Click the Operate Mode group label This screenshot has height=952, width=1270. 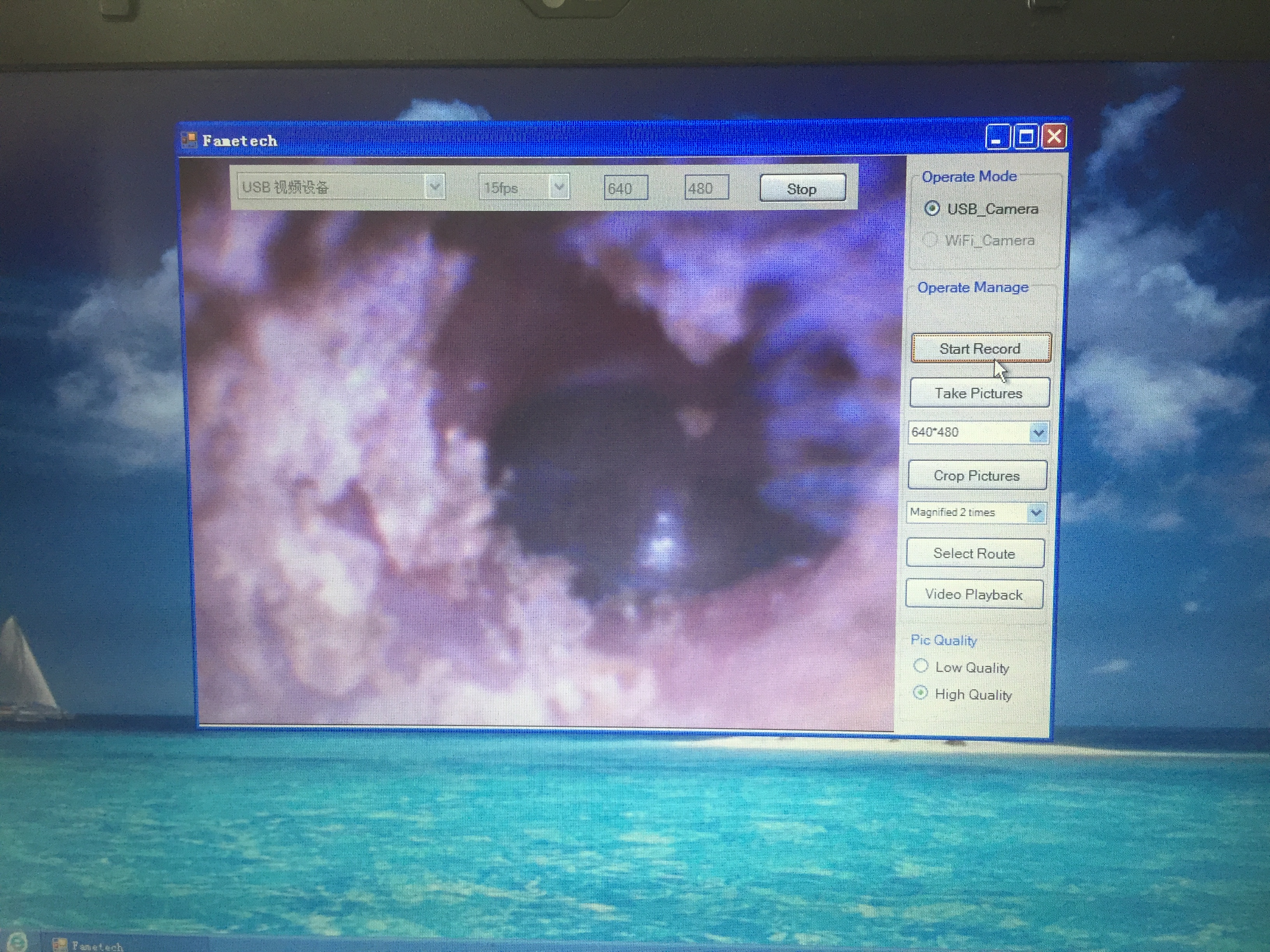(969, 176)
